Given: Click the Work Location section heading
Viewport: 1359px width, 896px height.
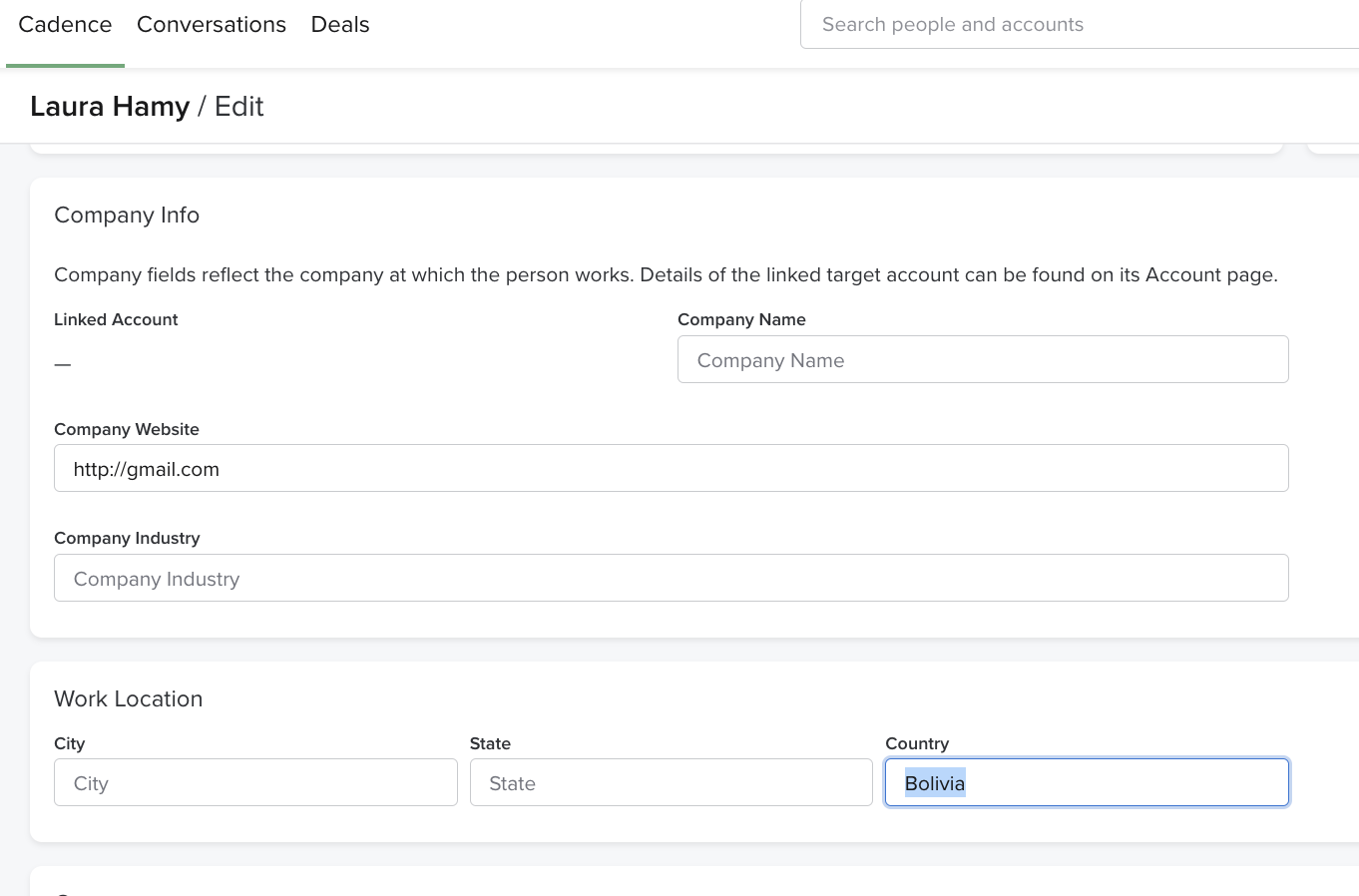Looking at the screenshot, I should [x=128, y=698].
